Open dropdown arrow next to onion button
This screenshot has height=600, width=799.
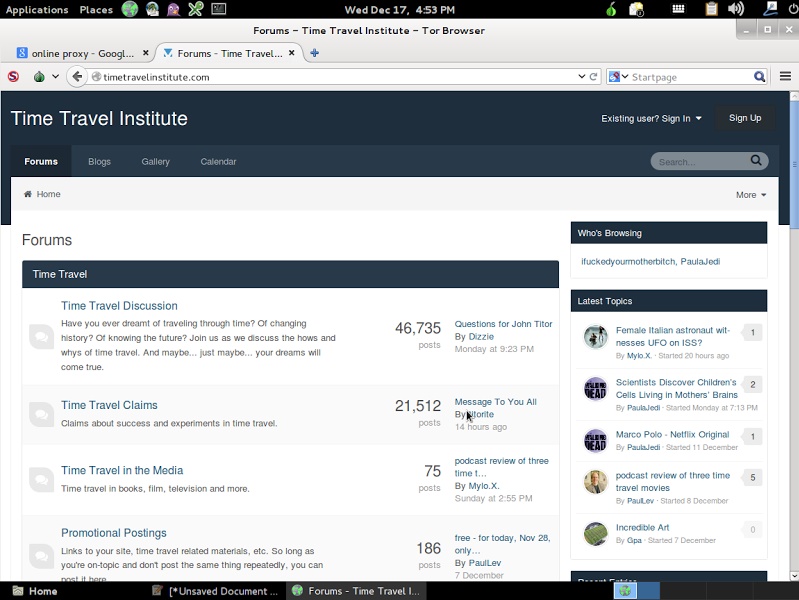[x=56, y=76]
